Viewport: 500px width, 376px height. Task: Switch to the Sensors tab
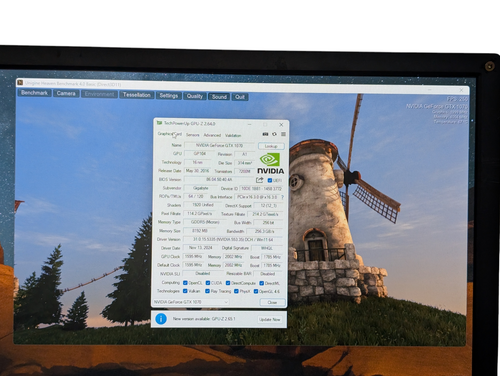coord(193,135)
